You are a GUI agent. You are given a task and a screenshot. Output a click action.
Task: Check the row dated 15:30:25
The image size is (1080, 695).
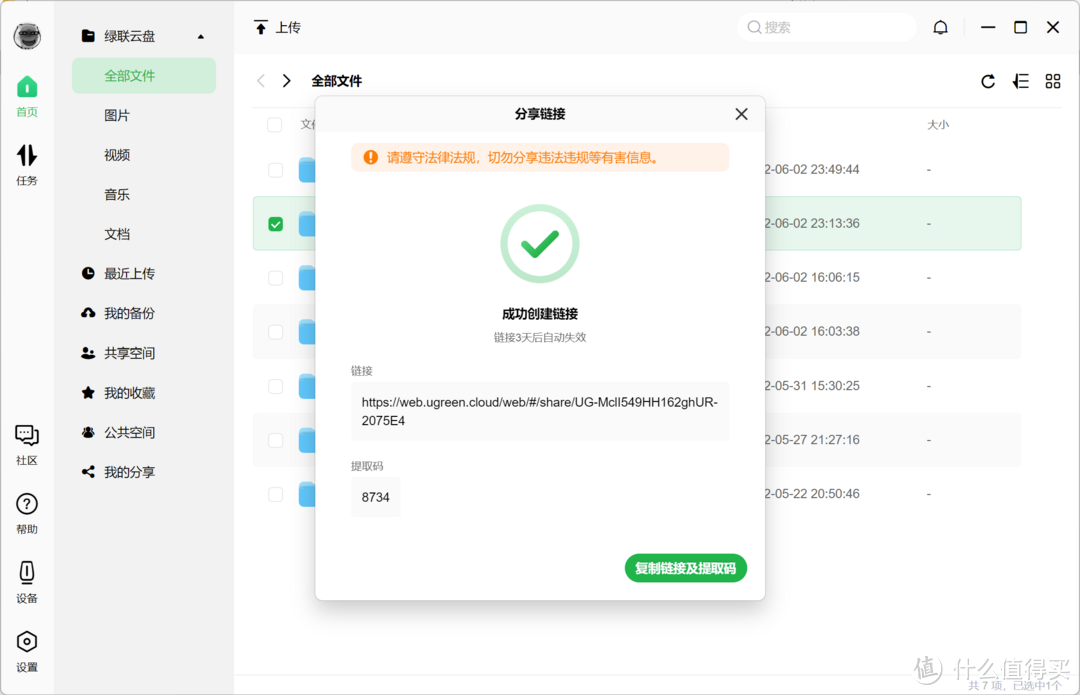pos(276,386)
